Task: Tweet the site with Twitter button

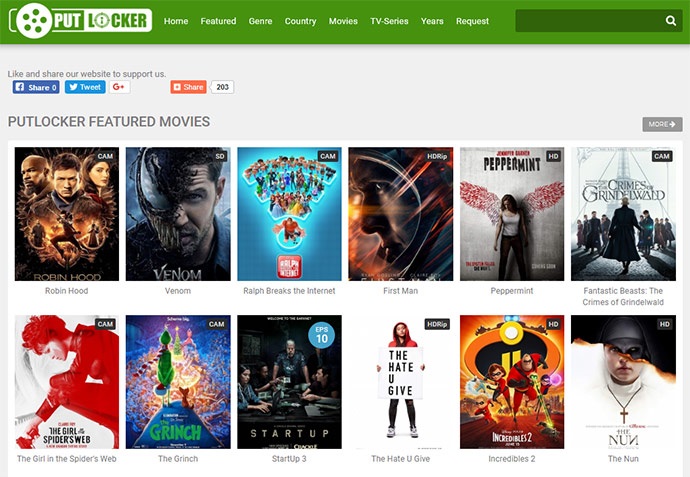Action: pyautogui.click(x=85, y=87)
